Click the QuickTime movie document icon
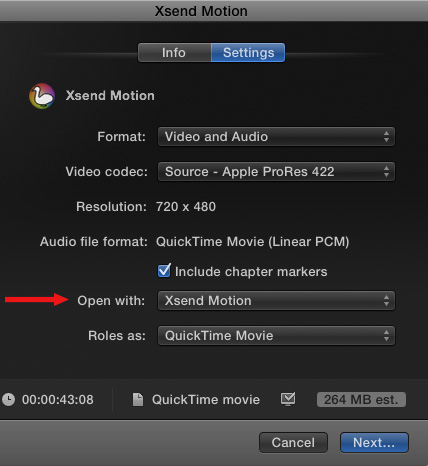The image size is (428, 466). (138, 399)
